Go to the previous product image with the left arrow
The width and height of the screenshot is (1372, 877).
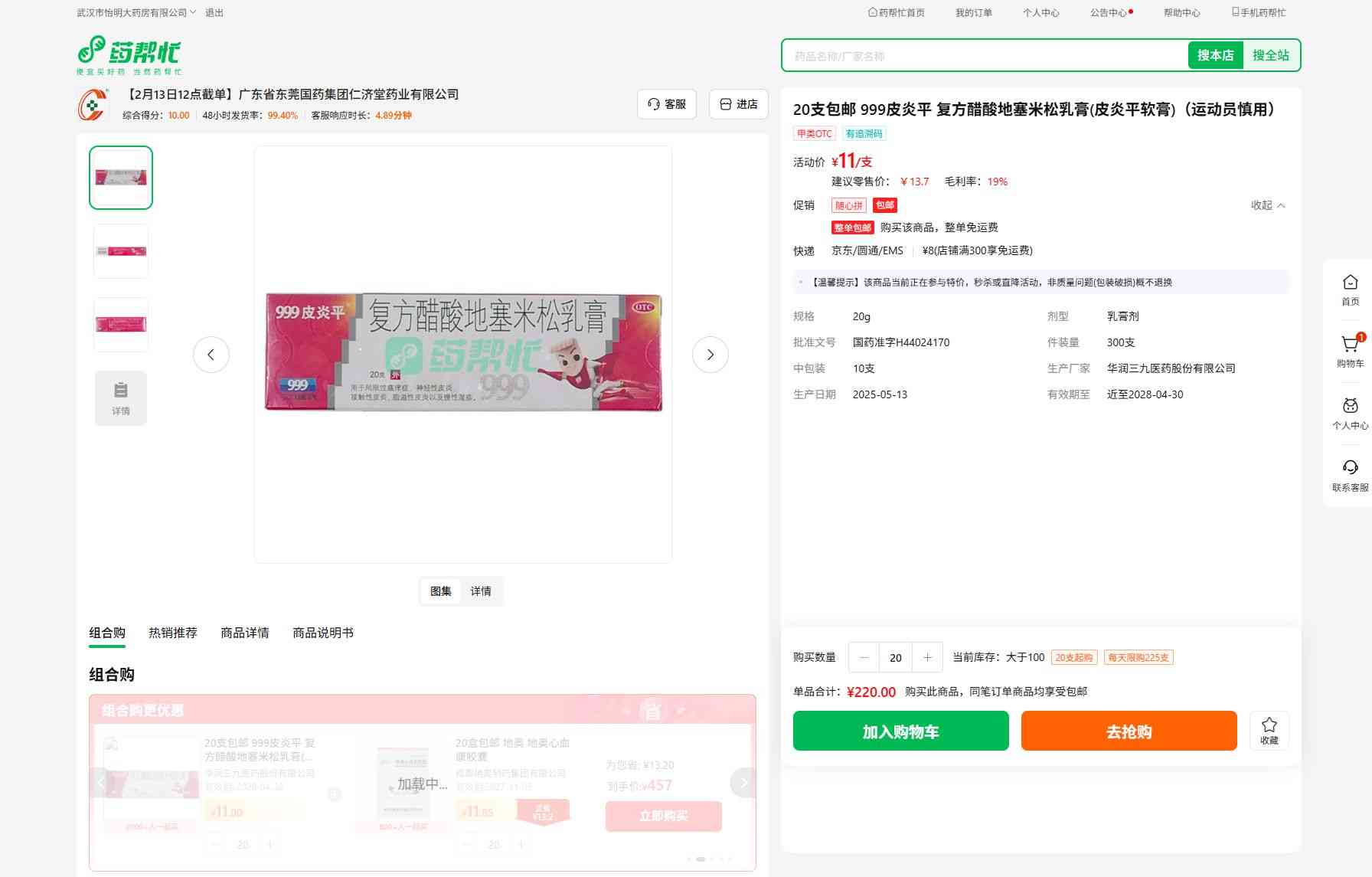(211, 355)
